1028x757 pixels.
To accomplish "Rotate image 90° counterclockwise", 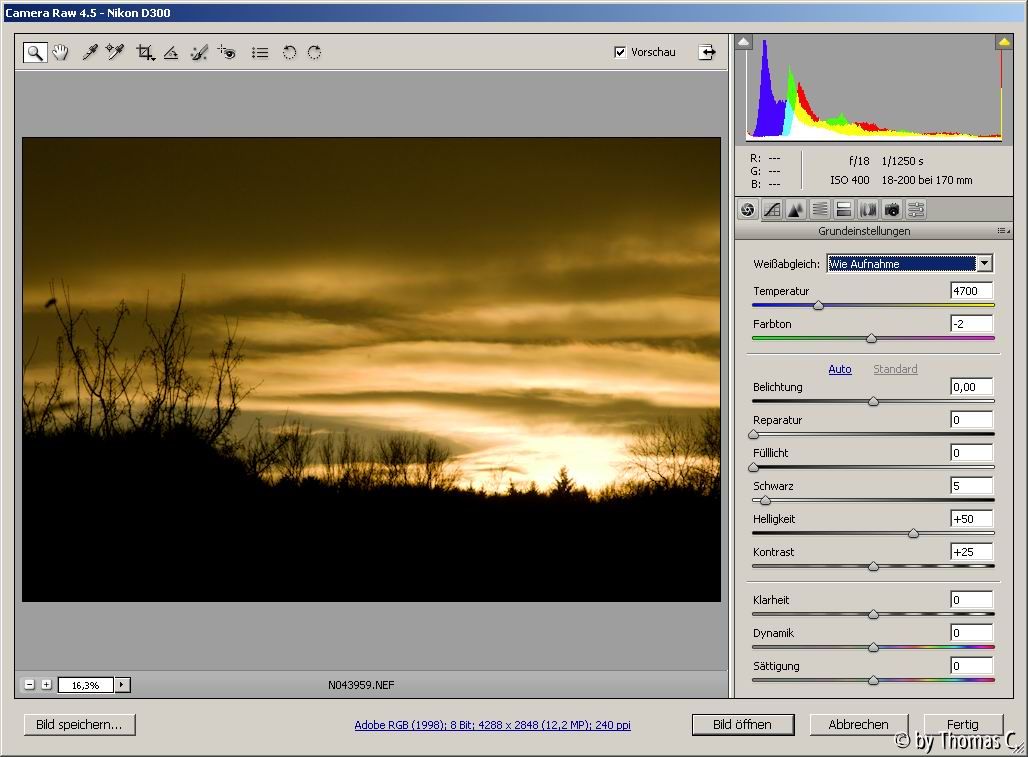I will point(289,53).
